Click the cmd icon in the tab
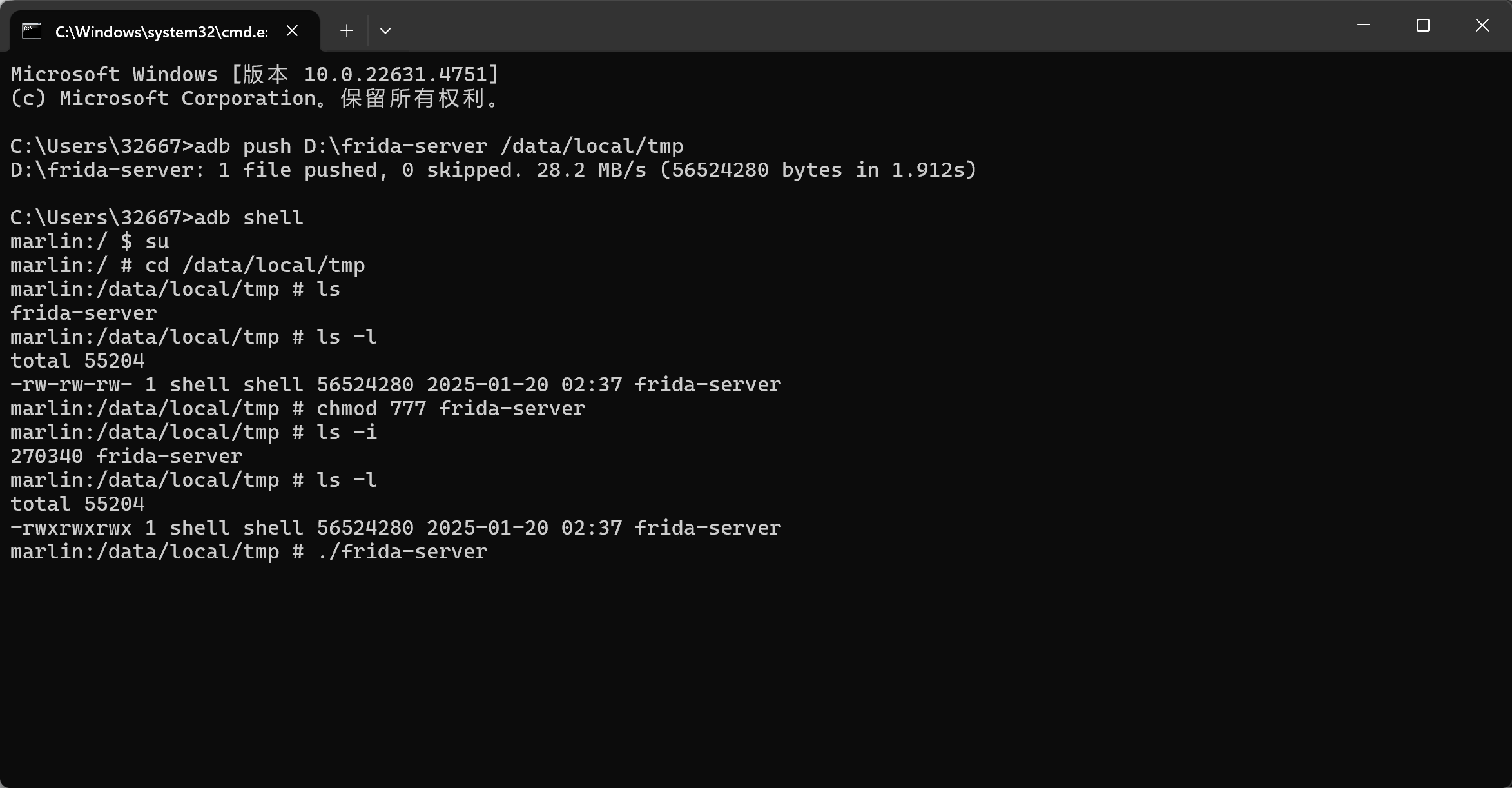 pyautogui.click(x=31, y=31)
